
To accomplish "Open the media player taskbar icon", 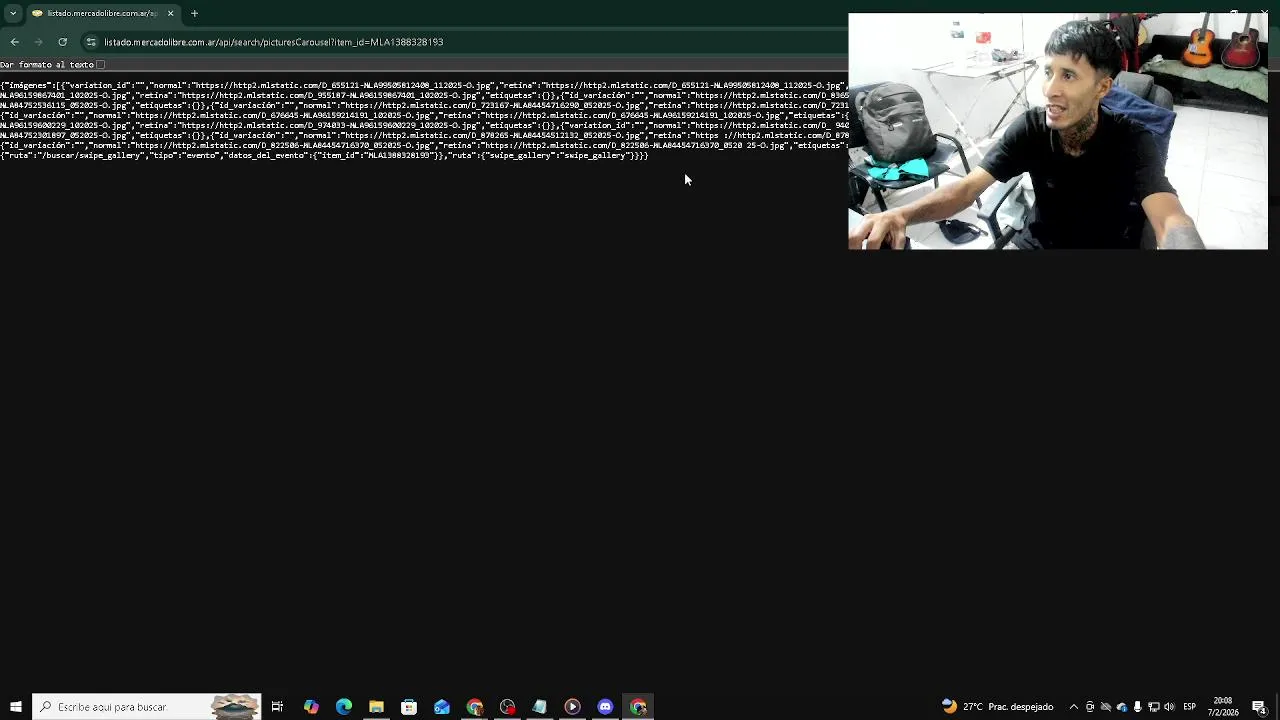I will coord(572,707).
